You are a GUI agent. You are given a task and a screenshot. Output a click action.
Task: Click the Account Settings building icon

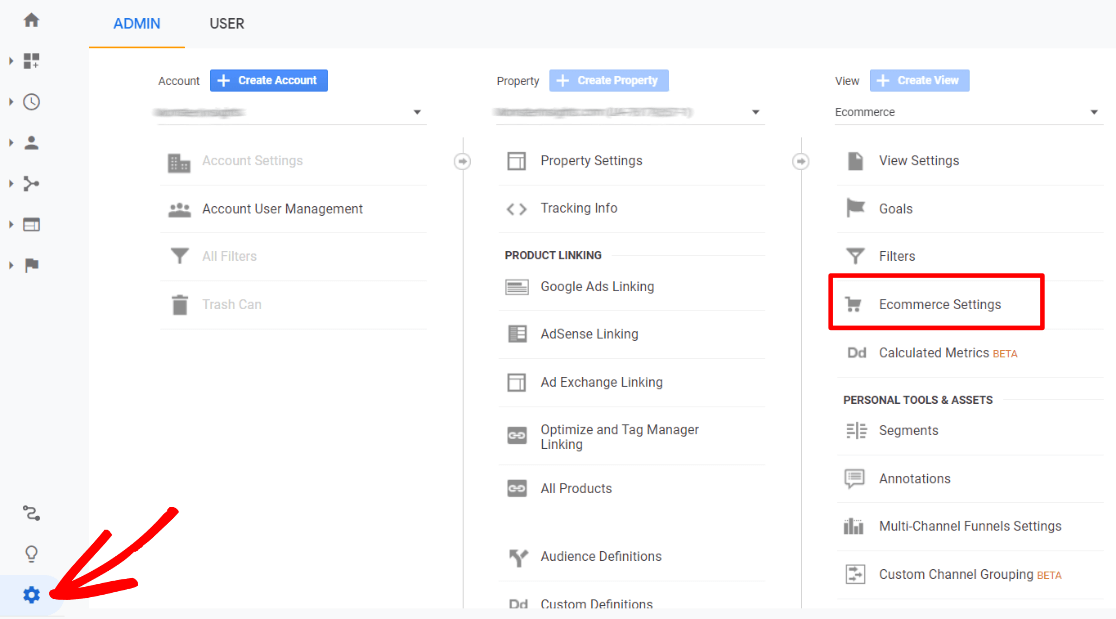tap(179, 162)
